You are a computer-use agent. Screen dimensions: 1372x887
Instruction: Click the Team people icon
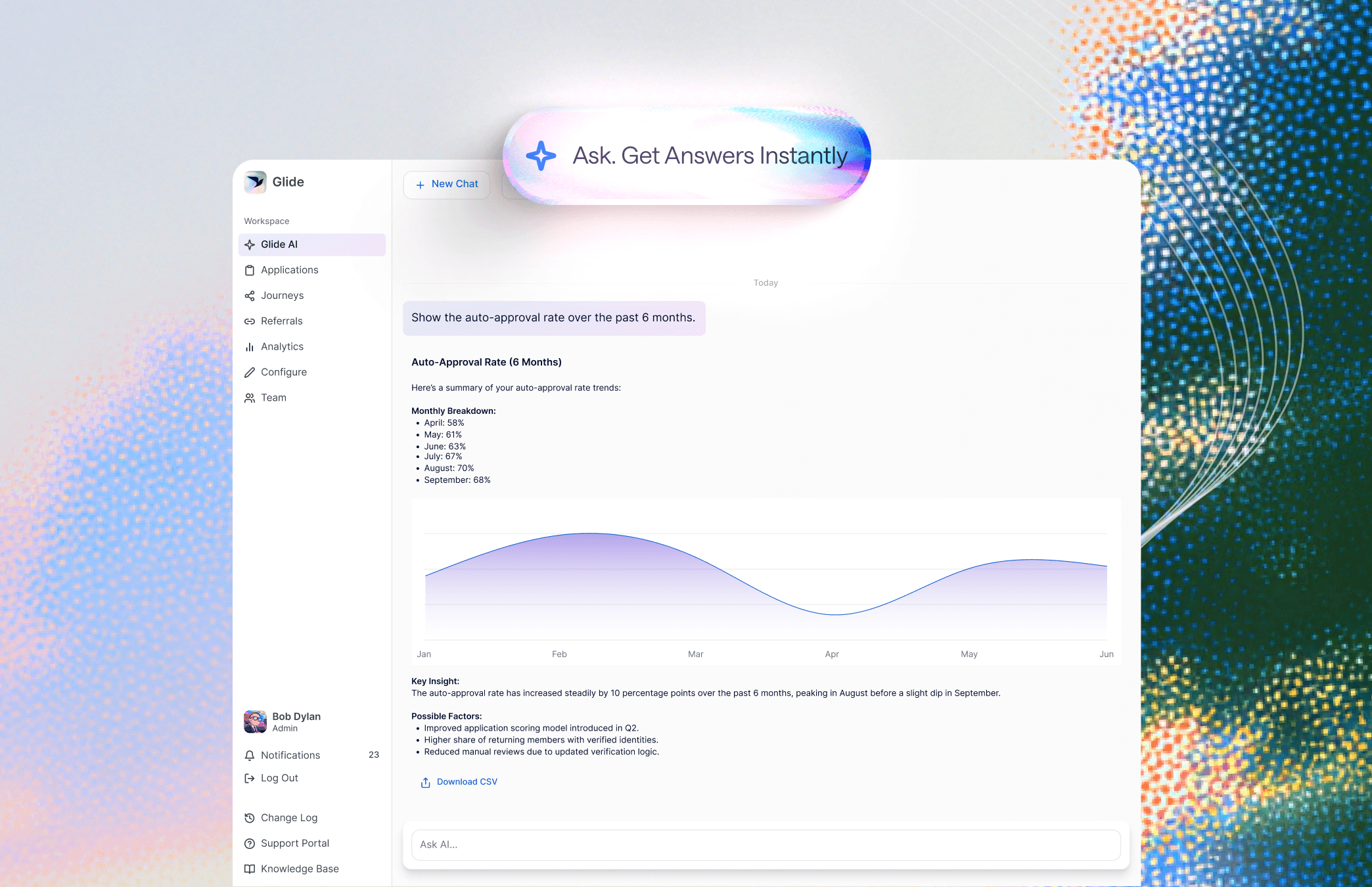click(250, 398)
